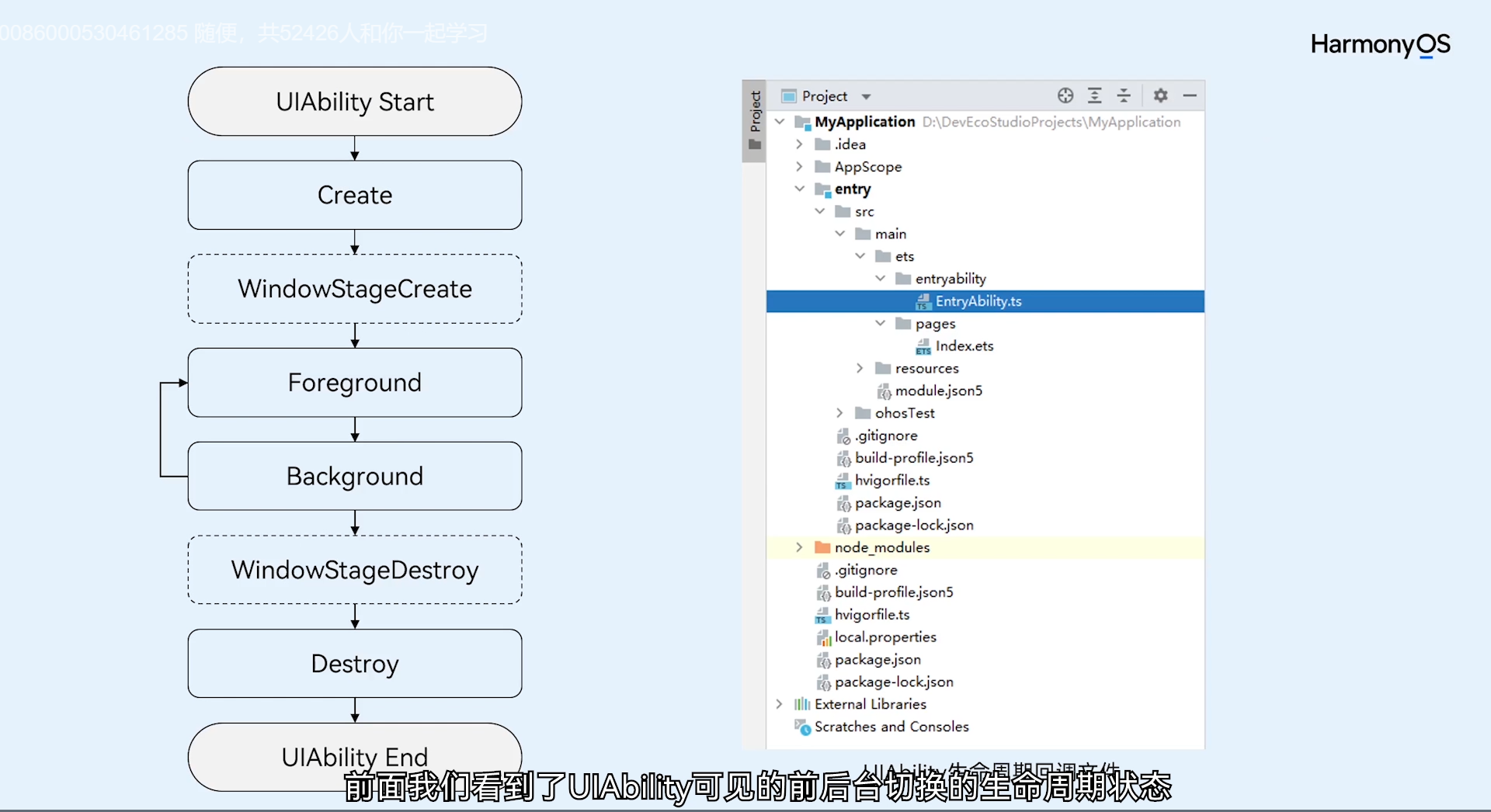Open Project panel settings gear
Image resolution: width=1491 pixels, height=812 pixels.
click(x=1160, y=95)
